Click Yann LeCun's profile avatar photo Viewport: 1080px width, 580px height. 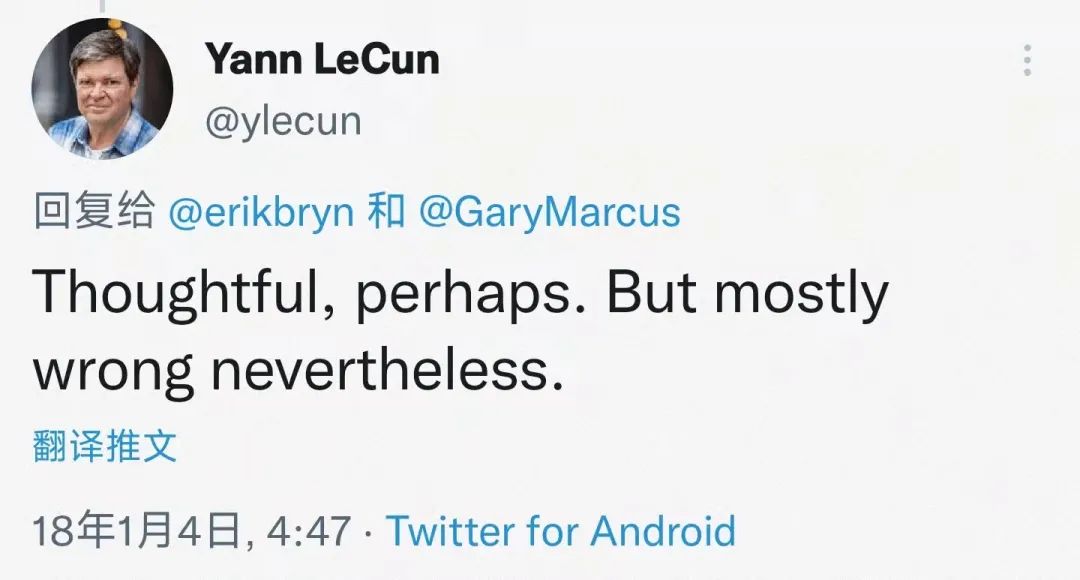(x=102, y=88)
